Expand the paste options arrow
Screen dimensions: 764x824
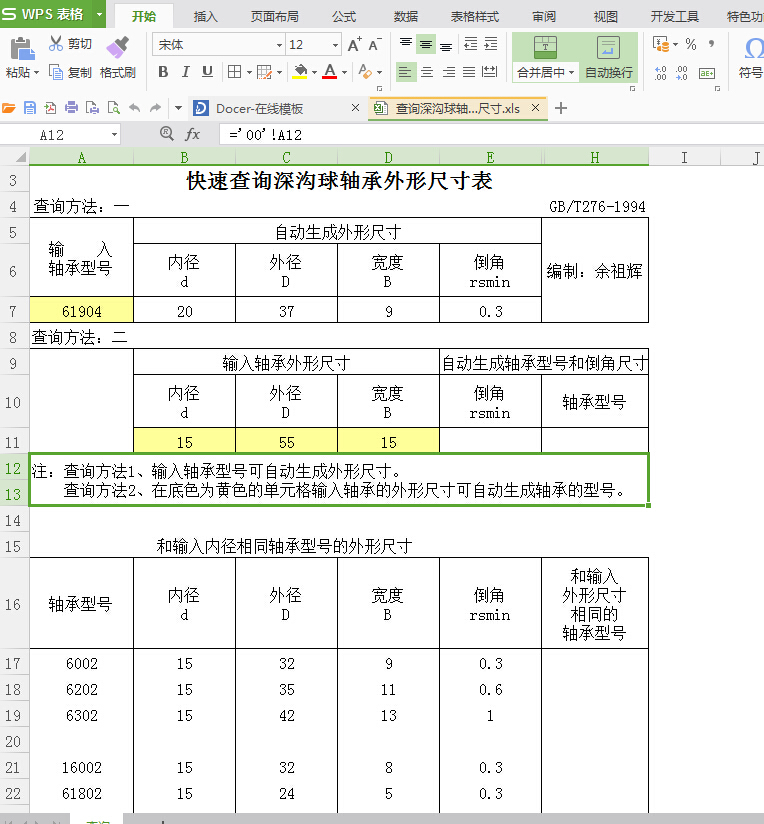click(x=36, y=73)
